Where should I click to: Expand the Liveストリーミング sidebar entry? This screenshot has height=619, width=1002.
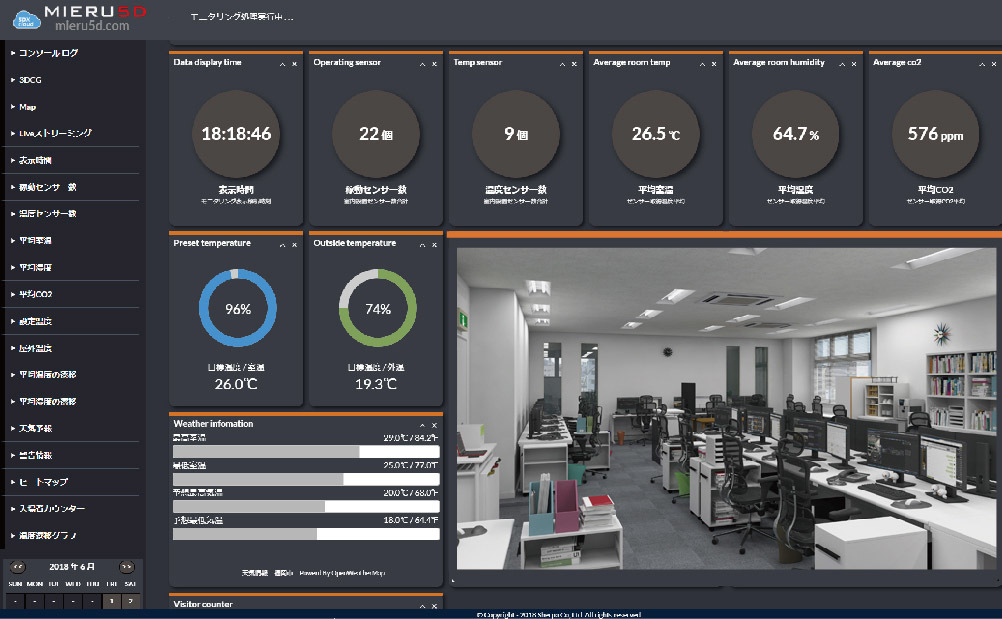pos(12,133)
